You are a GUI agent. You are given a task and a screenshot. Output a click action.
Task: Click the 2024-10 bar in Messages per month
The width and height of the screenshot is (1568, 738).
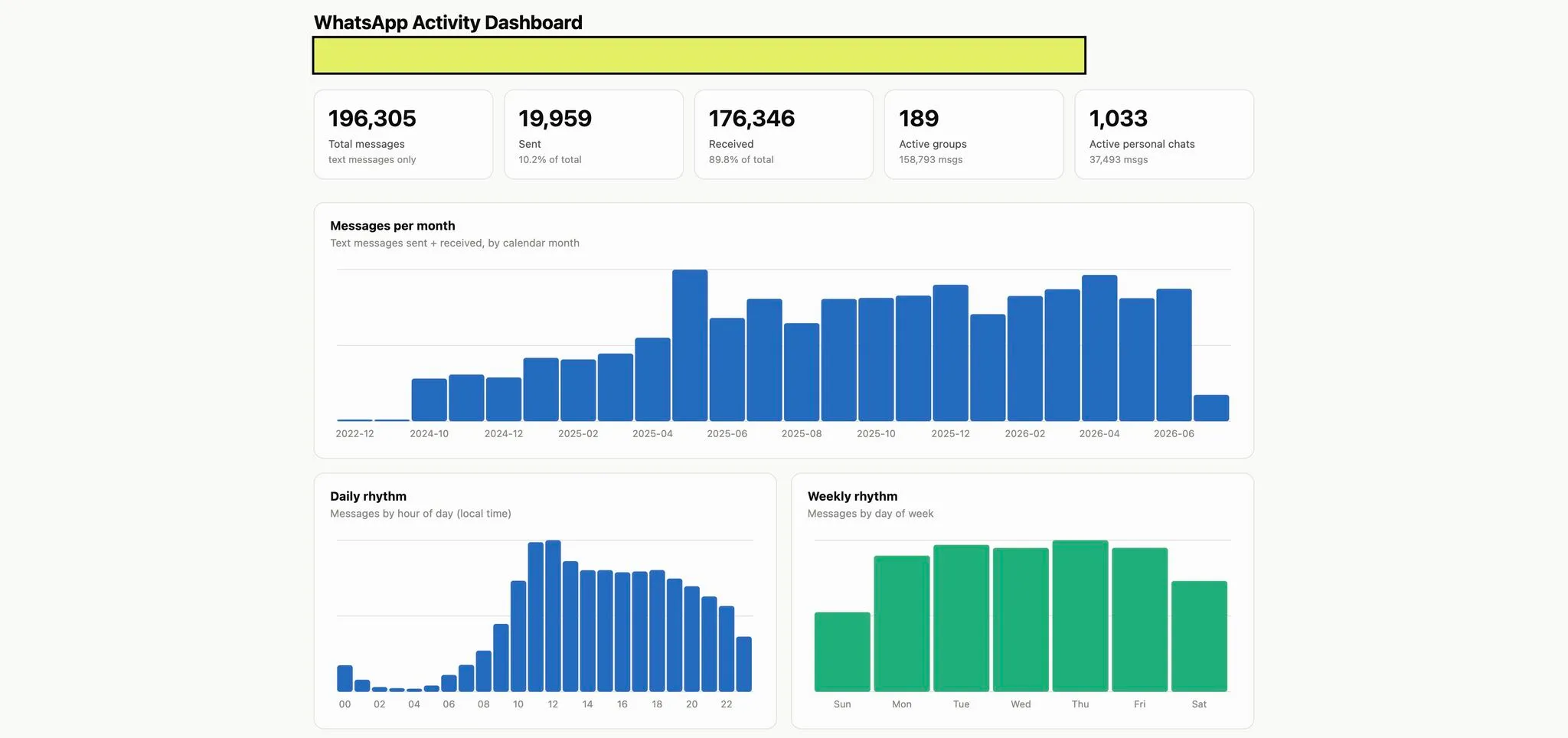pyautogui.click(x=429, y=400)
